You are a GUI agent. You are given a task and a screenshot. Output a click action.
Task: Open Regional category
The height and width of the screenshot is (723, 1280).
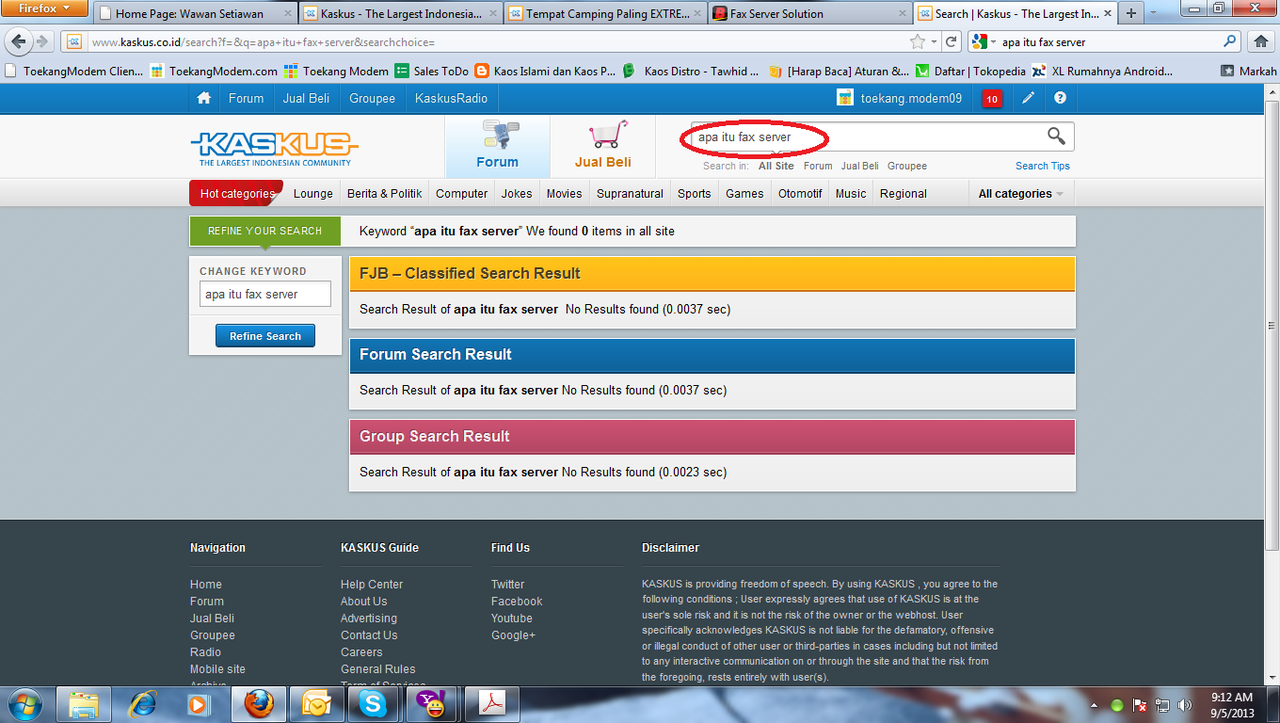pyautogui.click(x=903, y=194)
